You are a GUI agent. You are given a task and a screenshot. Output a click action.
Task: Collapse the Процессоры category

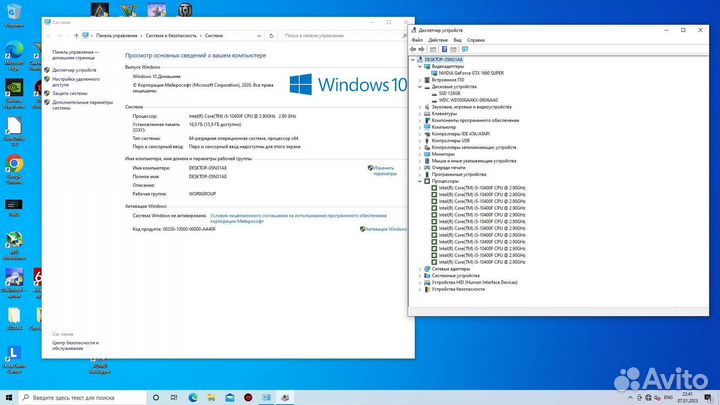point(420,181)
